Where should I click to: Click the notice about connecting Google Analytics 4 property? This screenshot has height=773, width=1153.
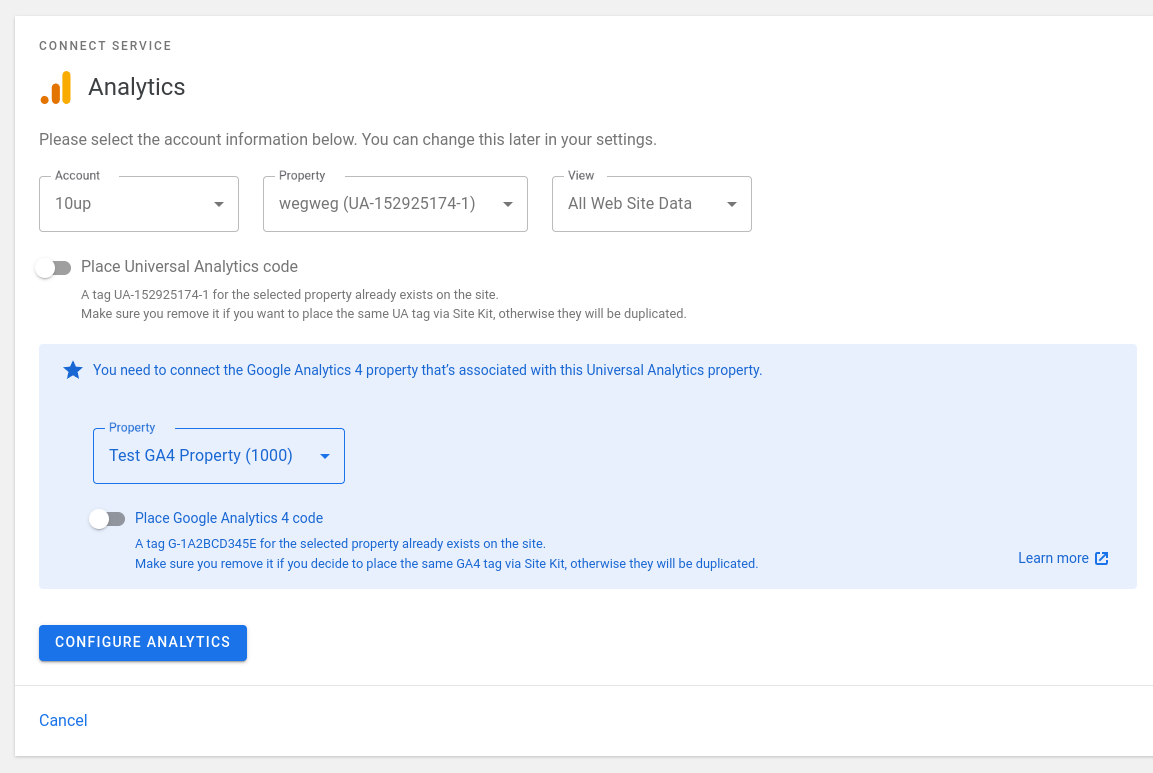[427, 370]
